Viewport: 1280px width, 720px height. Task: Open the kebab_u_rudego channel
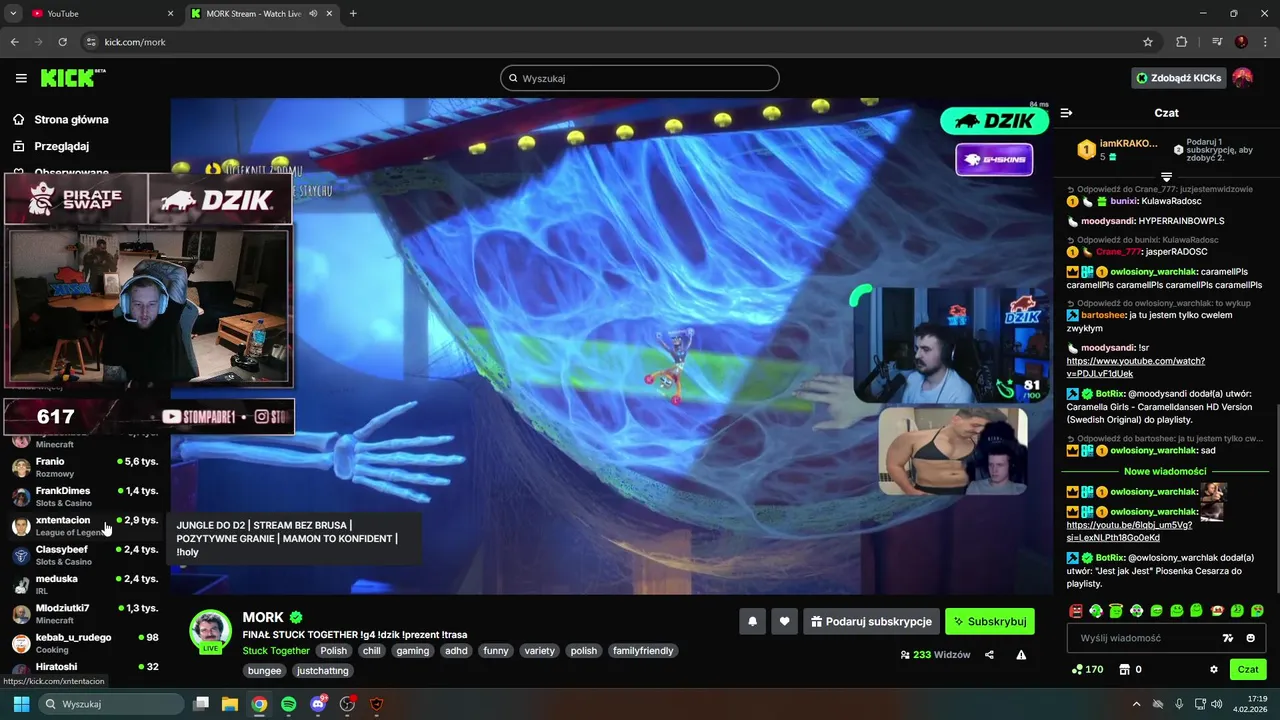click(x=85, y=643)
